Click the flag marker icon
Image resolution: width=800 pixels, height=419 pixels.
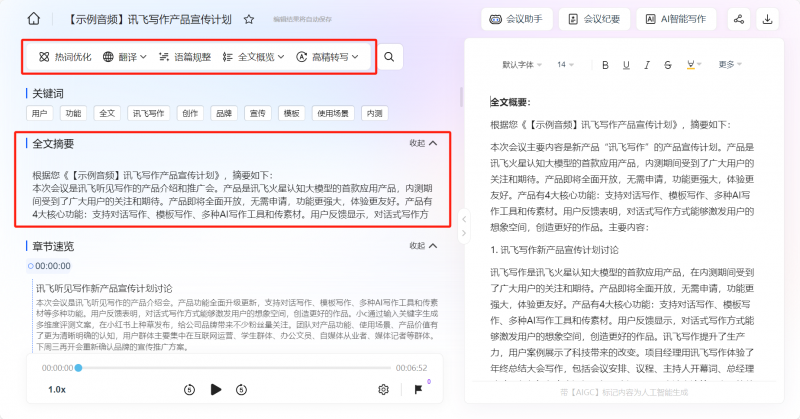pos(418,390)
